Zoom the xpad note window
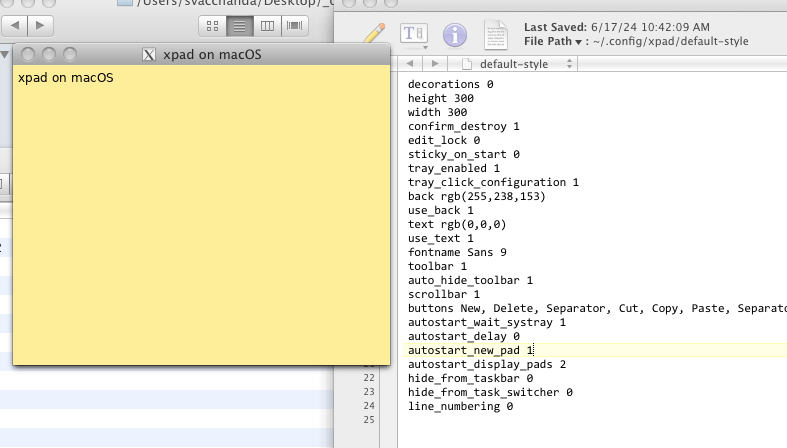 [70, 54]
